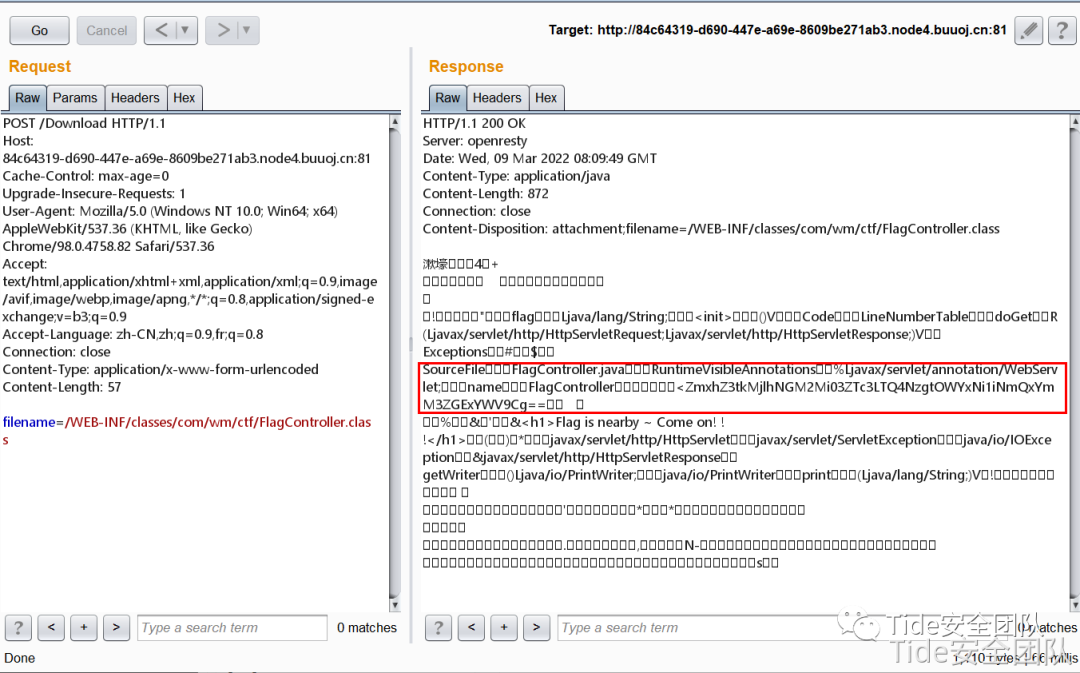Image resolution: width=1080 pixels, height=673 pixels.
Task: Click the Cache-Control: max-age=0 line
Action: (x=86, y=176)
